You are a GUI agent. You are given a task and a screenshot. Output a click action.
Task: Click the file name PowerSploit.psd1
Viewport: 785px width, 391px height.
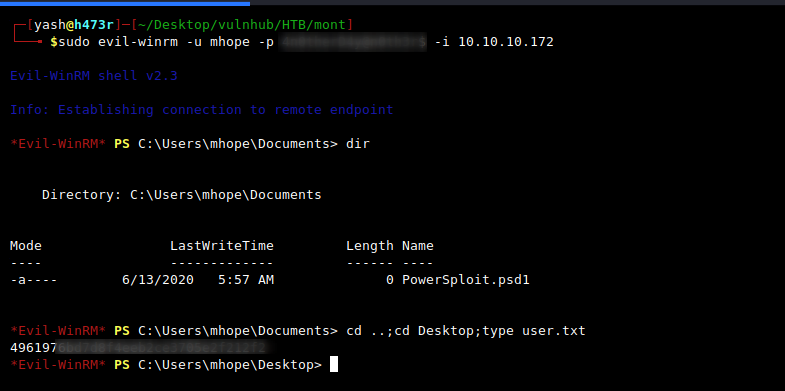click(466, 280)
